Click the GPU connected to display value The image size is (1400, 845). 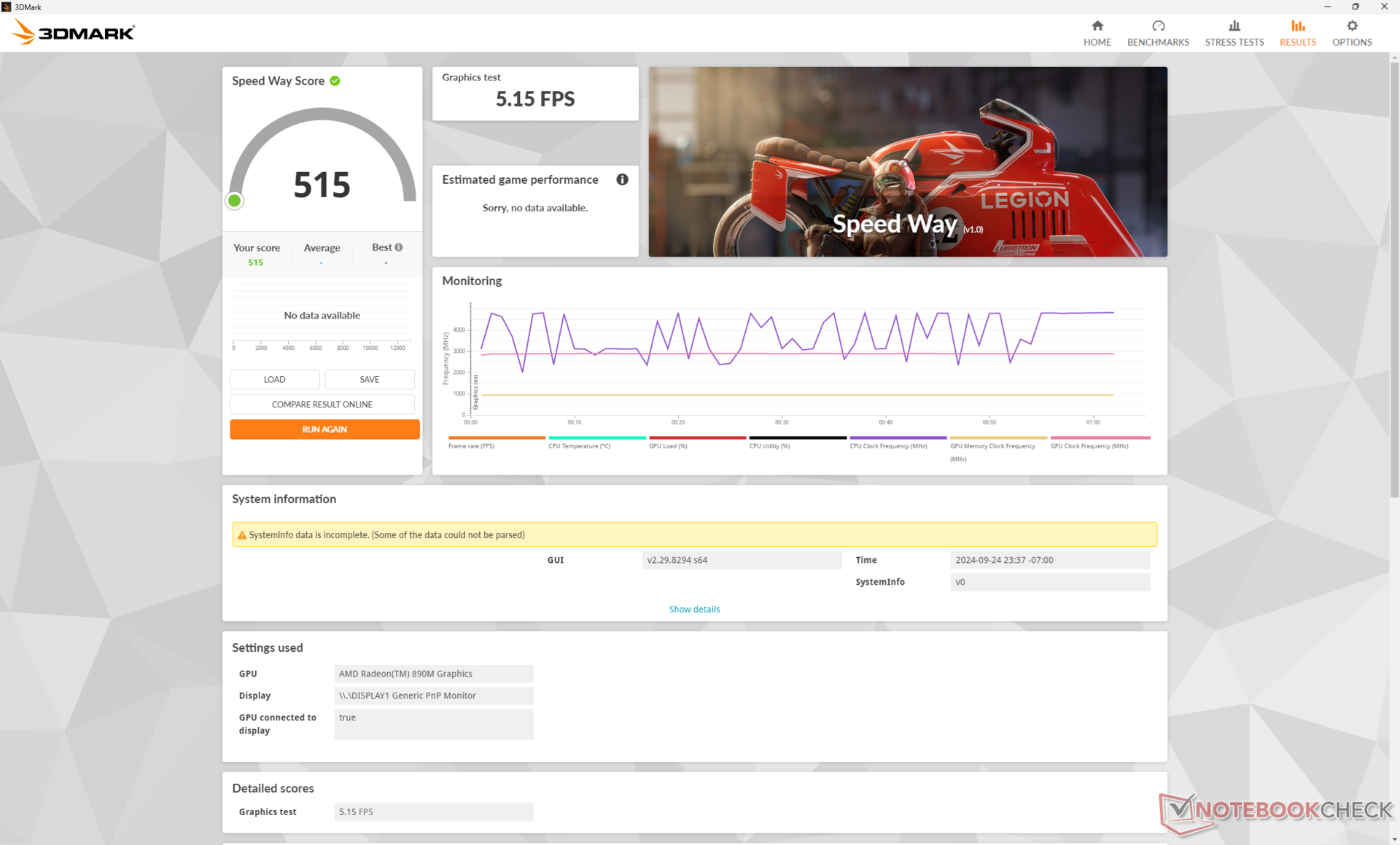pyautogui.click(x=434, y=724)
